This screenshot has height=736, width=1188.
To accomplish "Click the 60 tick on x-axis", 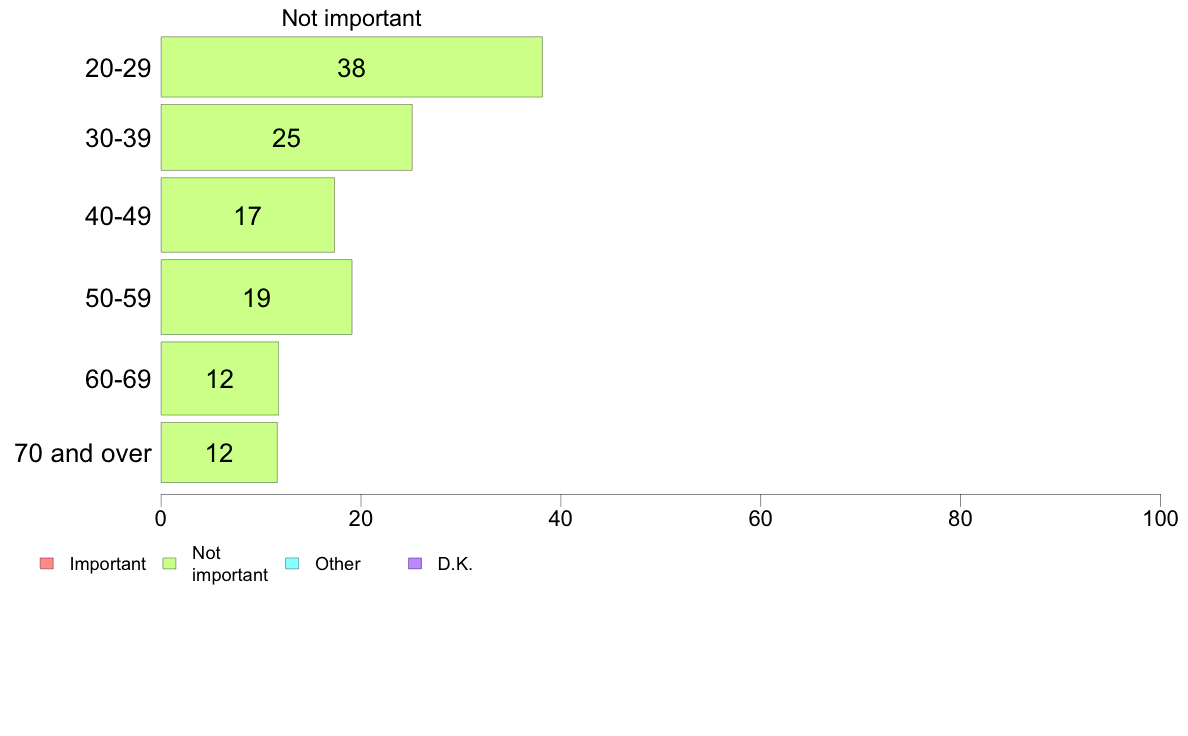I will pyautogui.click(x=761, y=518).
